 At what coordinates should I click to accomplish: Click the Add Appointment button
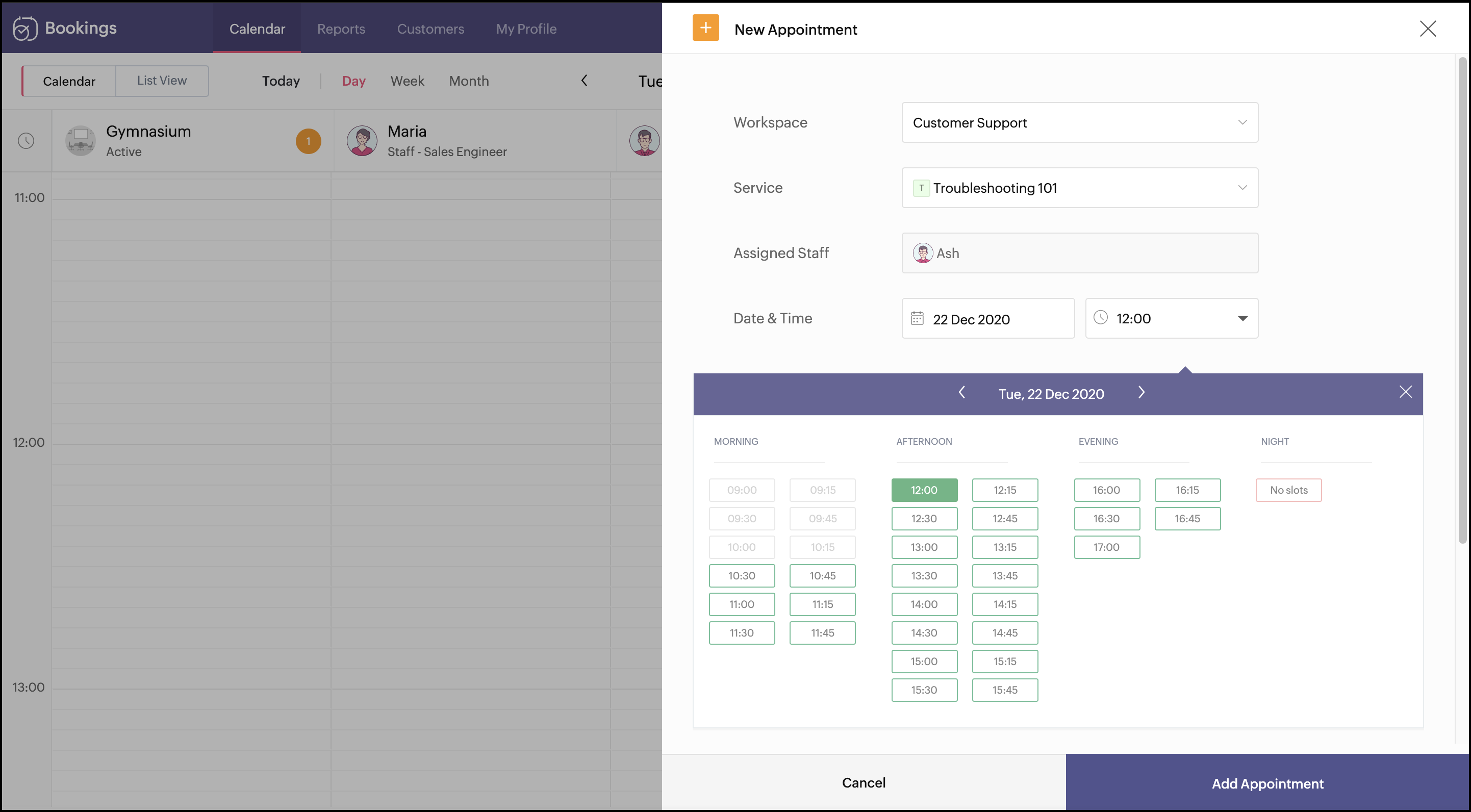coord(1267,783)
